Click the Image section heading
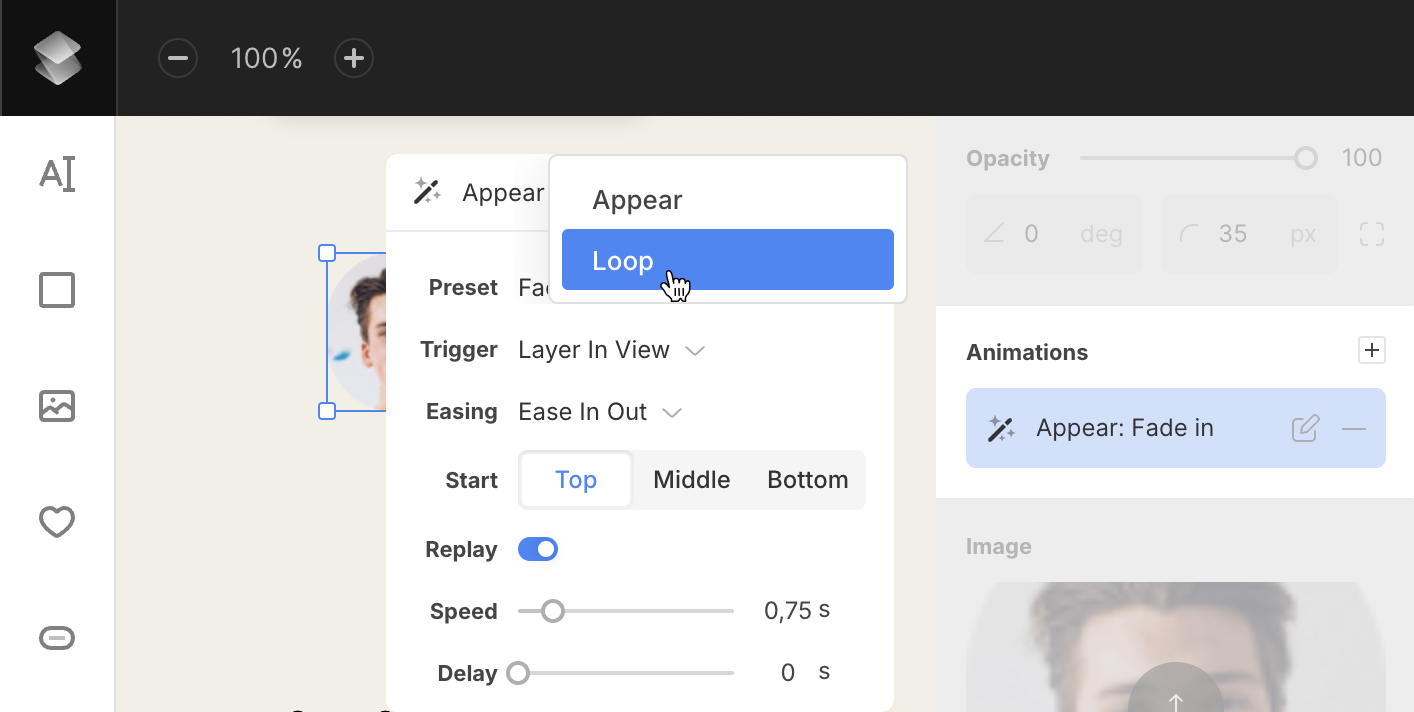Screen dimensions: 1414x712 (x=998, y=546)
